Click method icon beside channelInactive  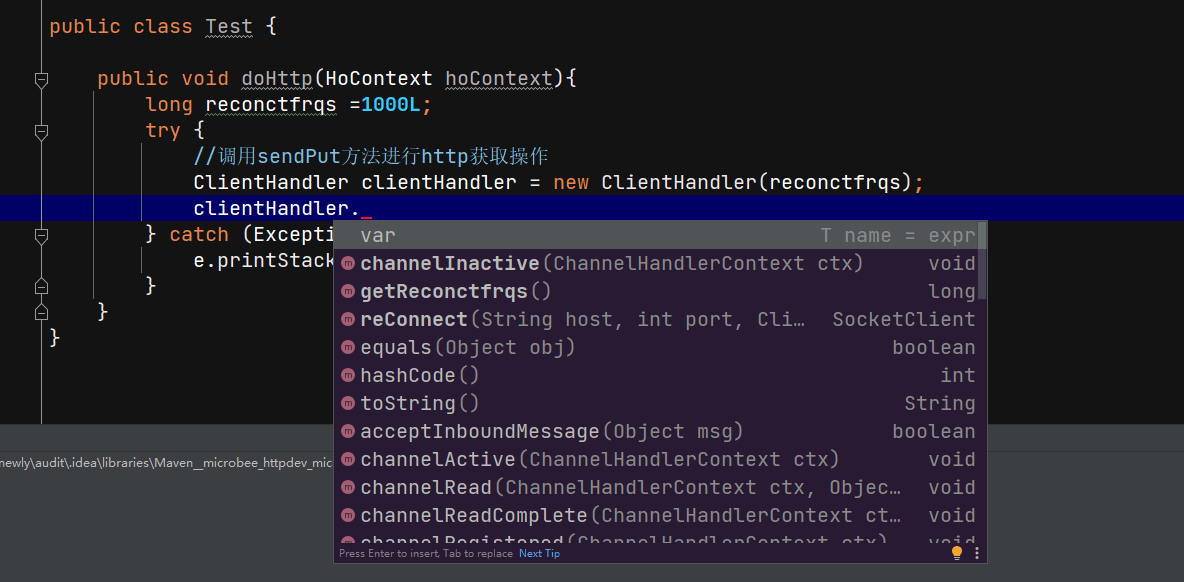(348, 264)
